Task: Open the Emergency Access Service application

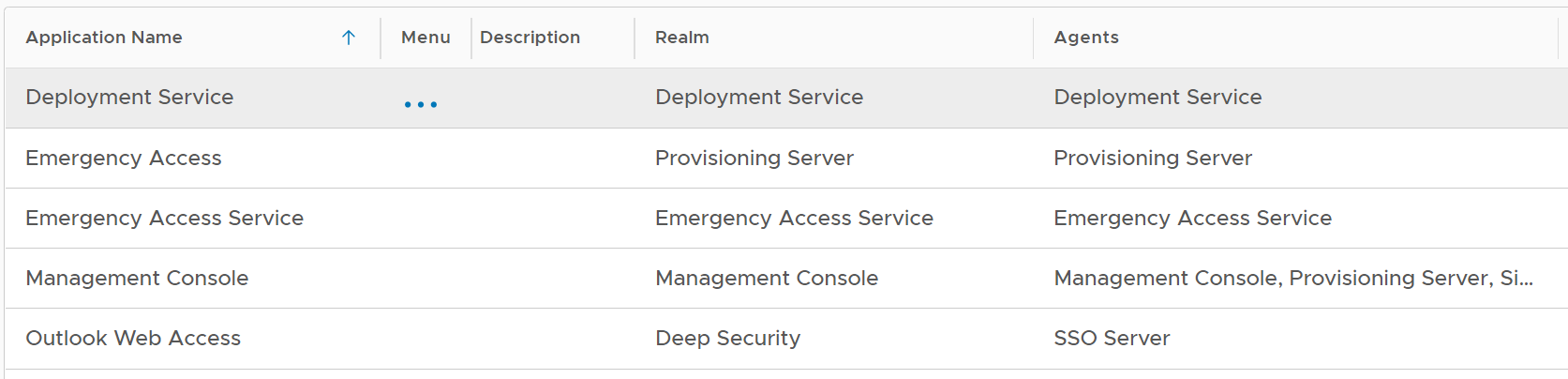Action: (x=164, y=219)
